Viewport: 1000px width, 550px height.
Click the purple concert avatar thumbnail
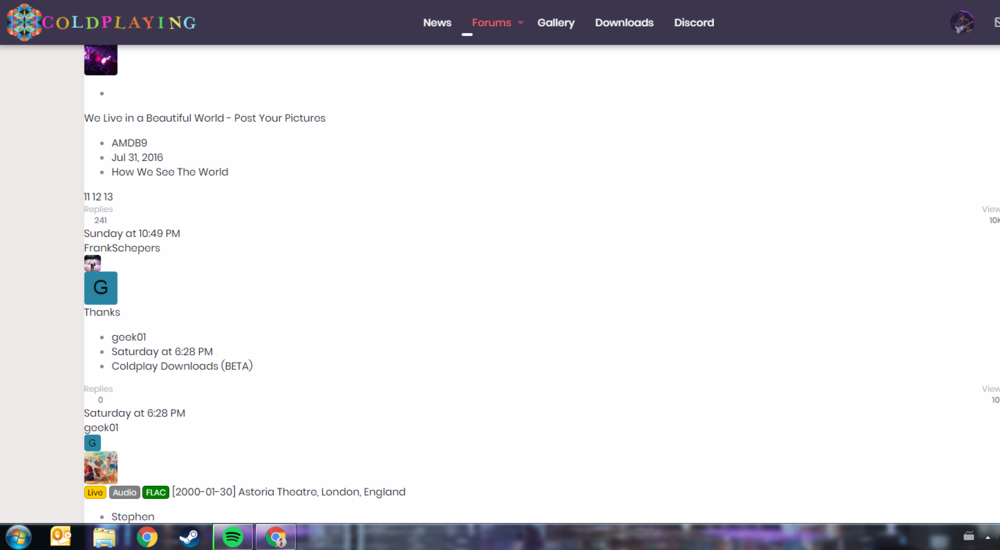pyautogui.click(x=101, y=60)
